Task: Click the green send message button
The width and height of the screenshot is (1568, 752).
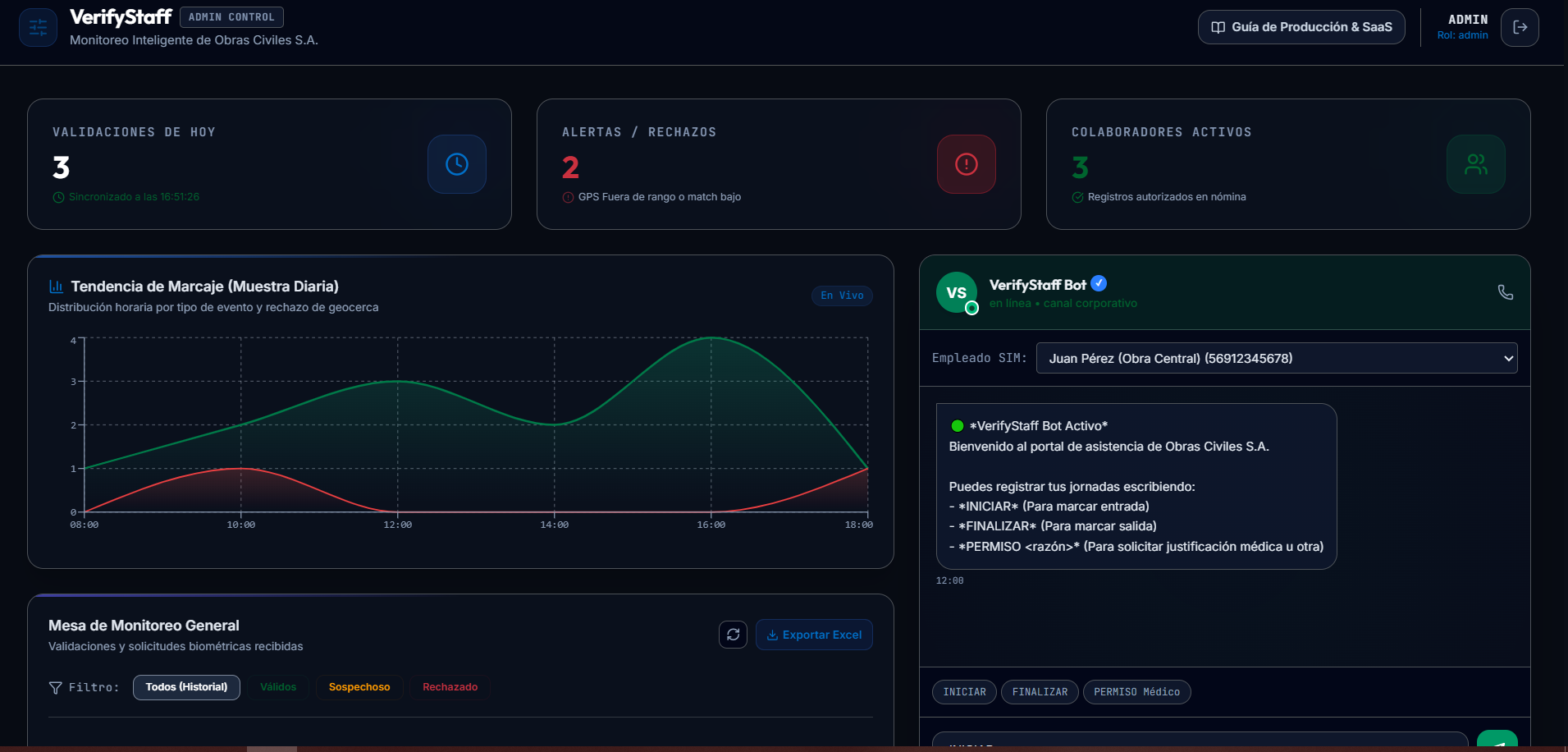Action: coord(1497,740)
